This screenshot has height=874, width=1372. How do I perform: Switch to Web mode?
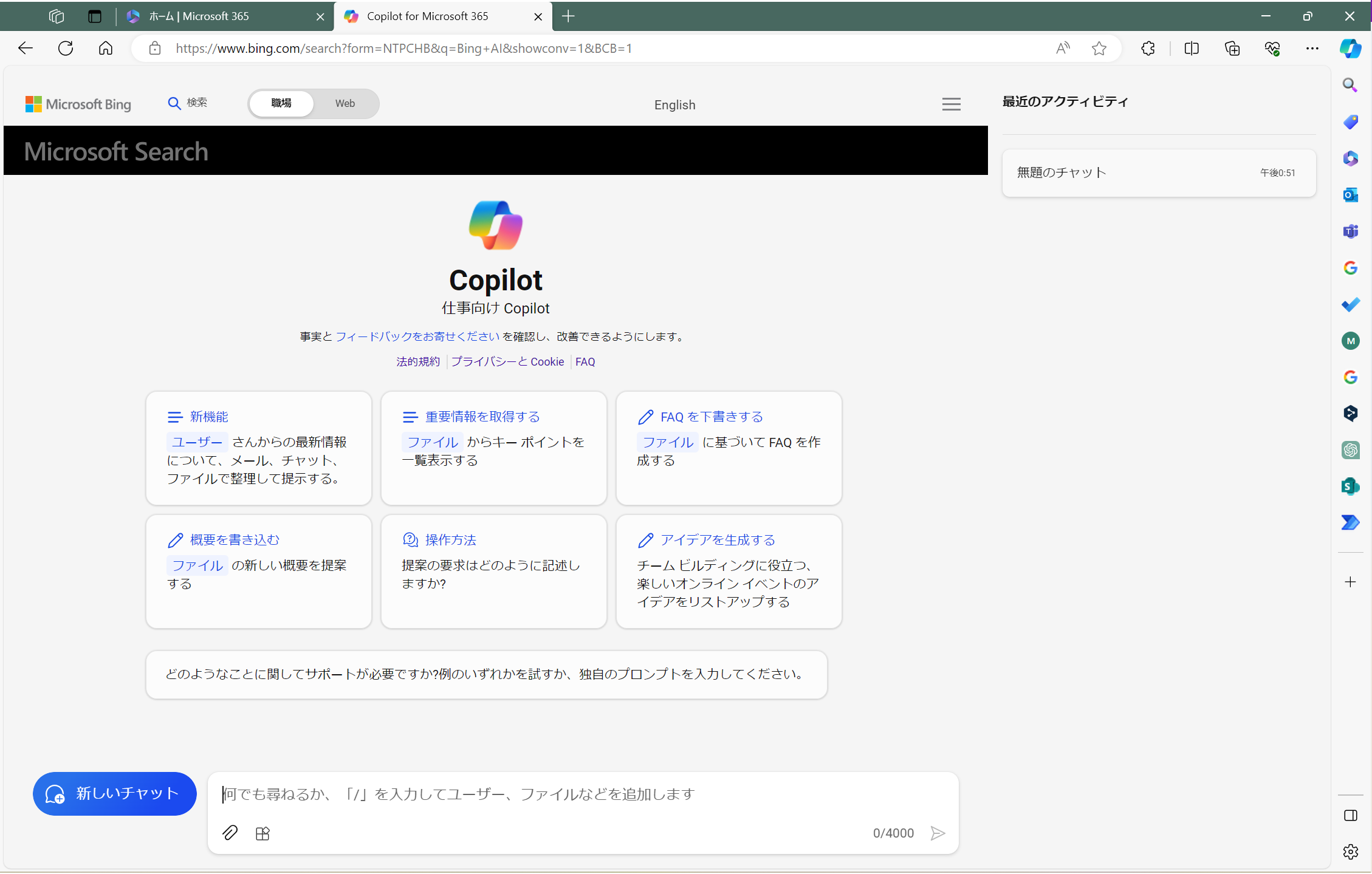[x=345, y=103]
